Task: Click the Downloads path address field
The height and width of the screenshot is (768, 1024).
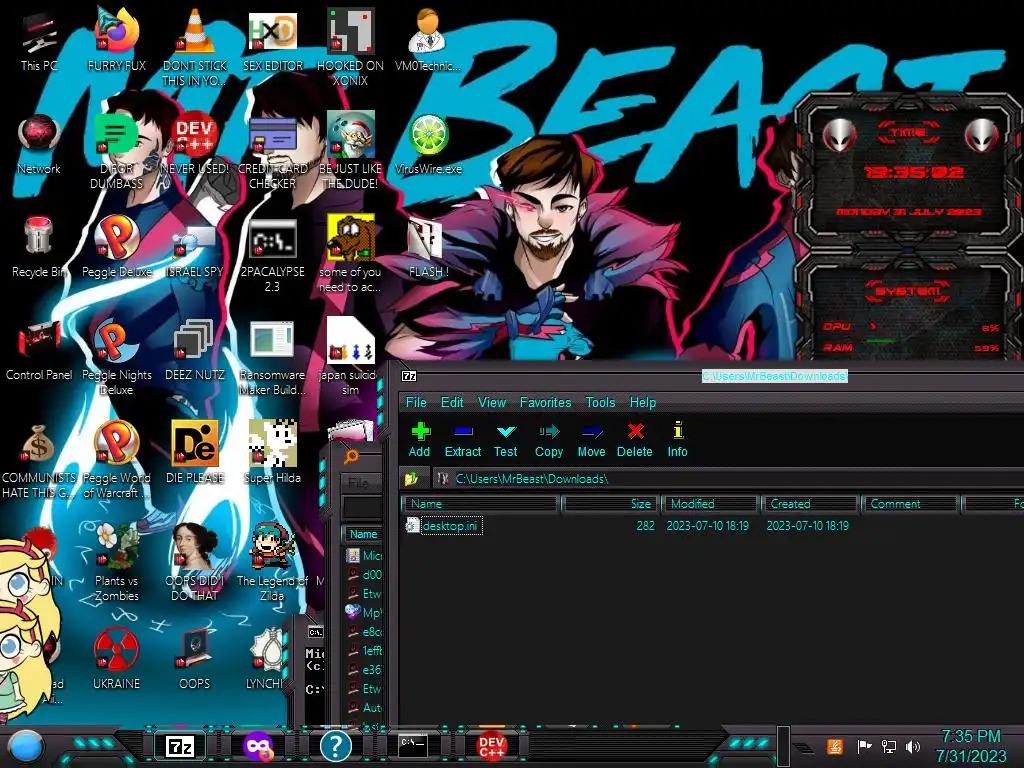Action: [x=728, y=479]
